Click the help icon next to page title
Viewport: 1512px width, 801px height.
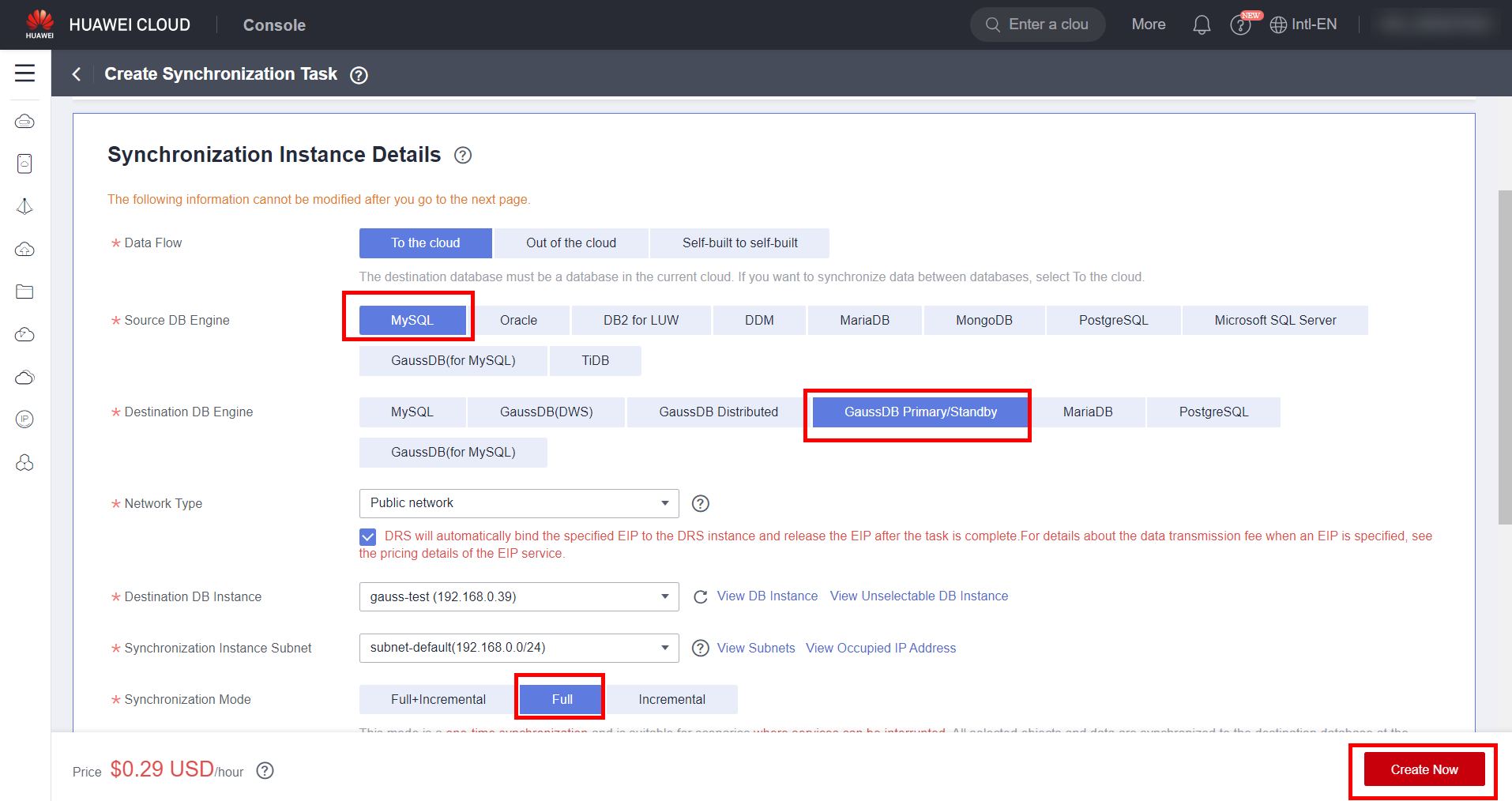(x=359, y=75)
